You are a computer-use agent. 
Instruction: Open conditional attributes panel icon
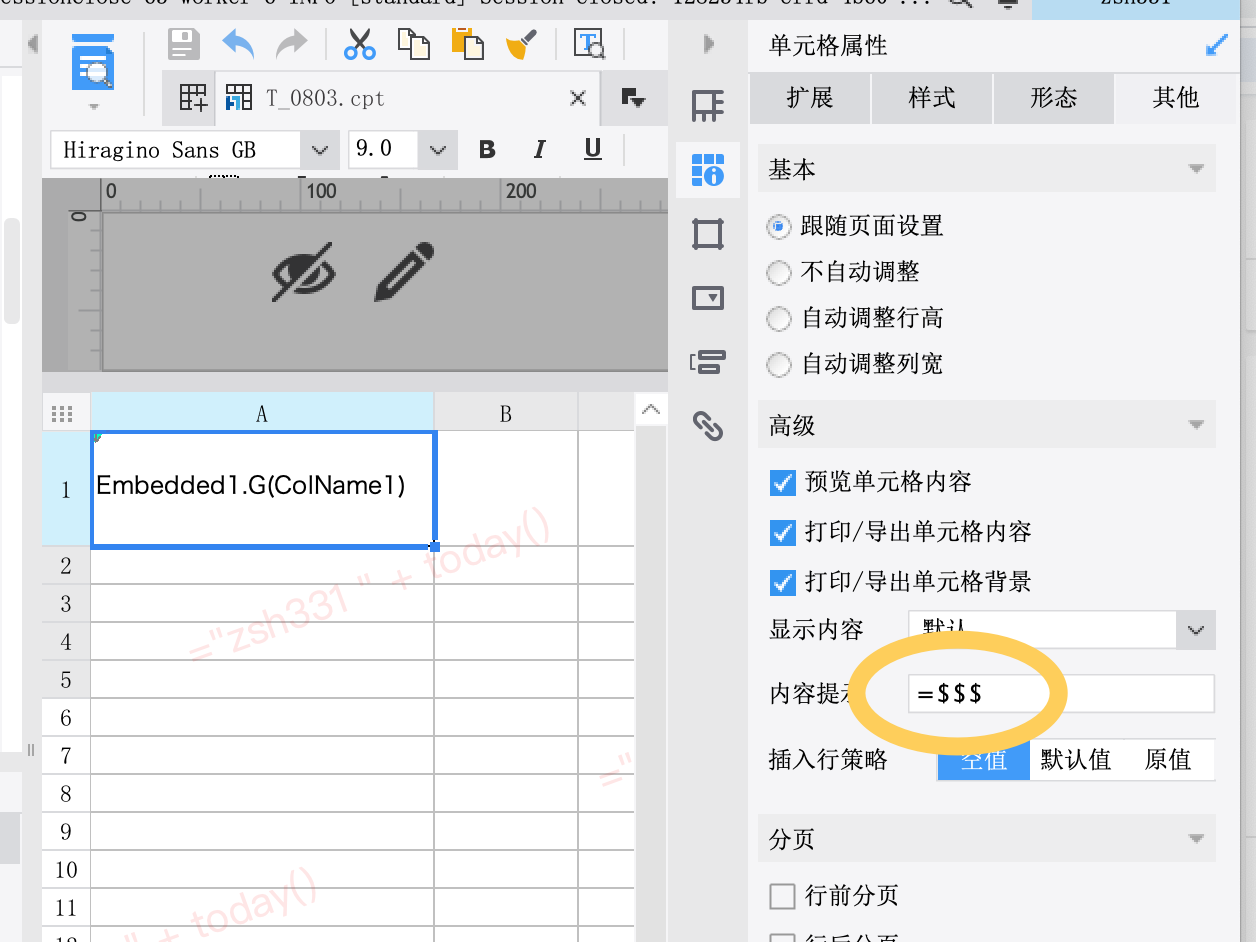point(708,362)
